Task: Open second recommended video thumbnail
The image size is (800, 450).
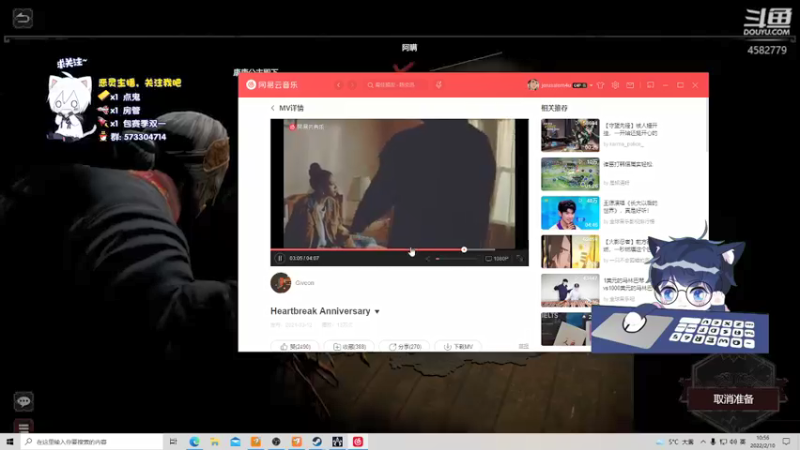Action: (570, 174)
